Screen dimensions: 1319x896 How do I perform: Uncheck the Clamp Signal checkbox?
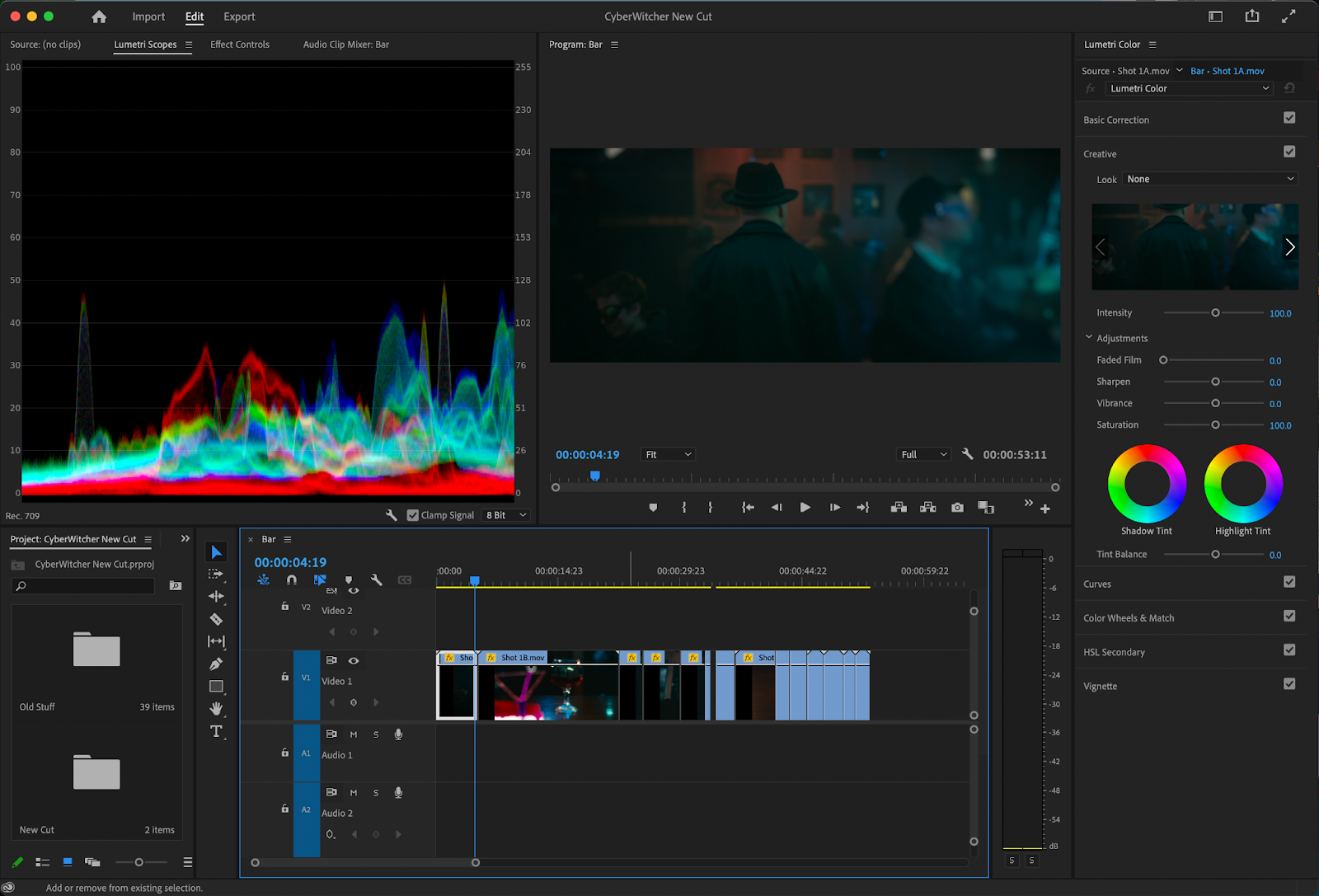click(x=412, y=514)
